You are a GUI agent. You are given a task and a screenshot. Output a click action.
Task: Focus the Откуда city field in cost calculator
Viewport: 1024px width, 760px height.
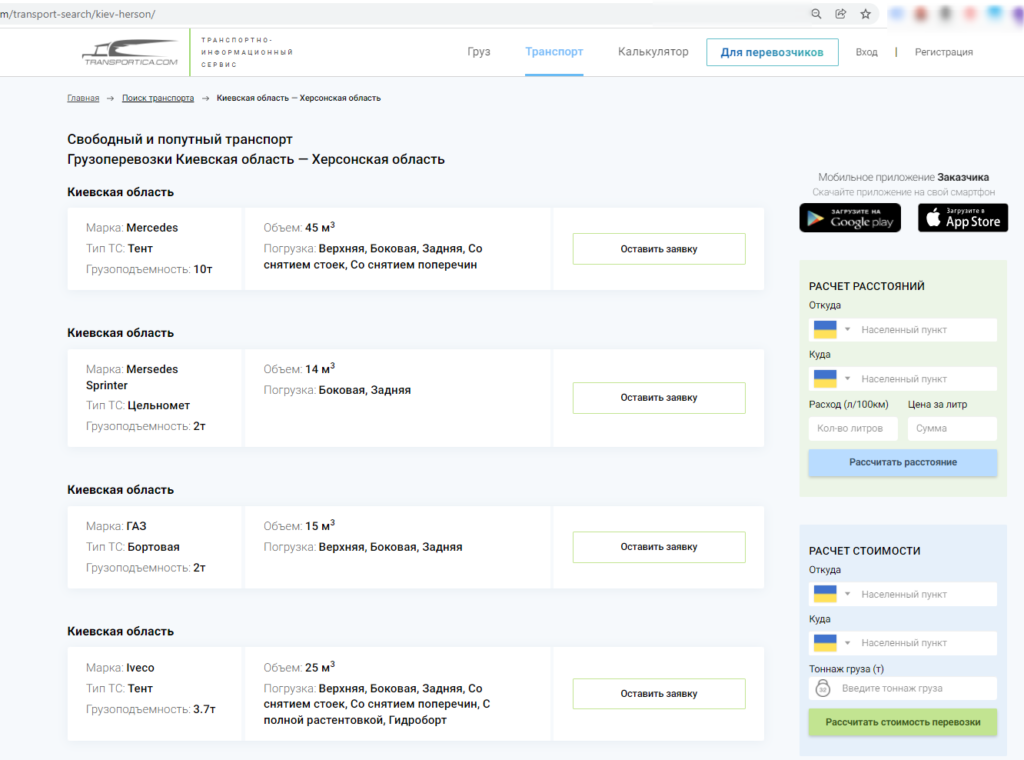[x=925, y=594]
